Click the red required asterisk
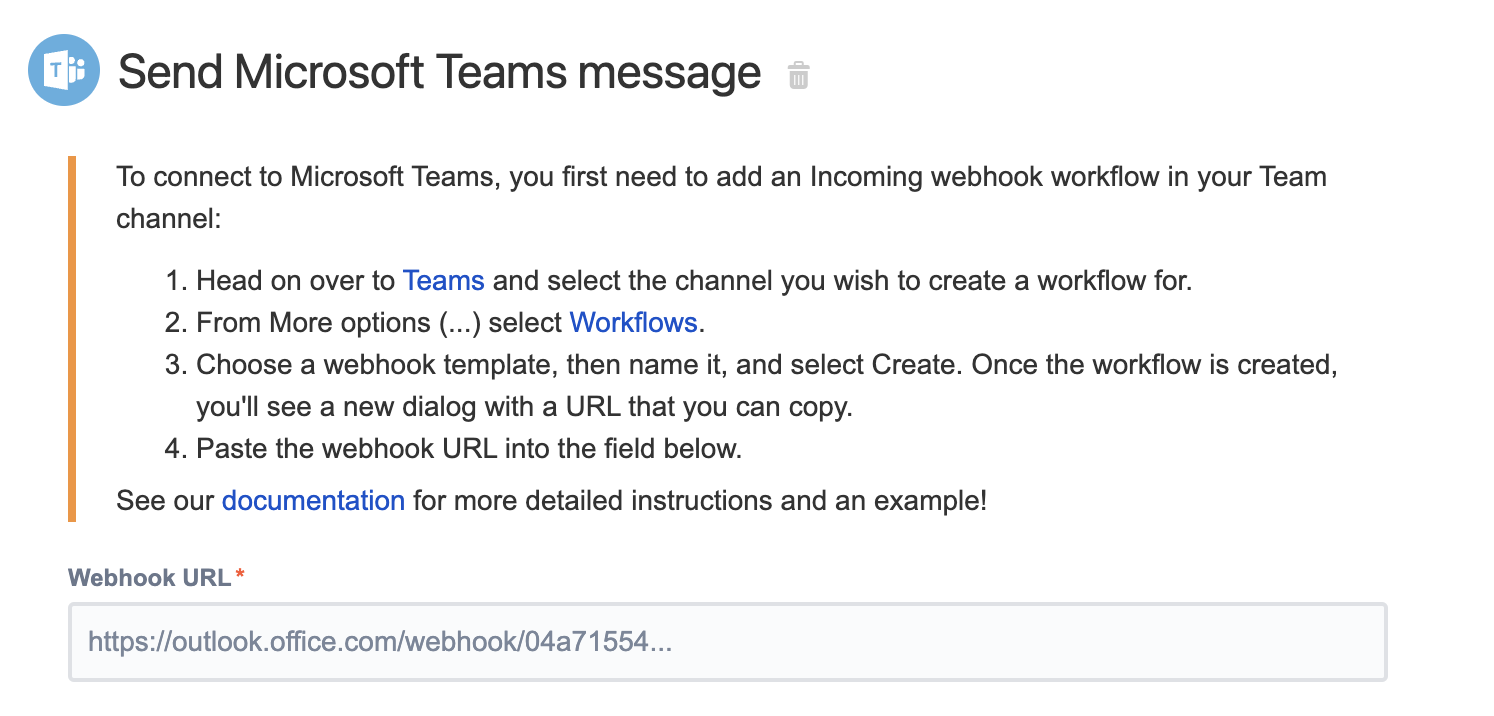This screenshot has width=1494, height=716. [x=240, y=575]
